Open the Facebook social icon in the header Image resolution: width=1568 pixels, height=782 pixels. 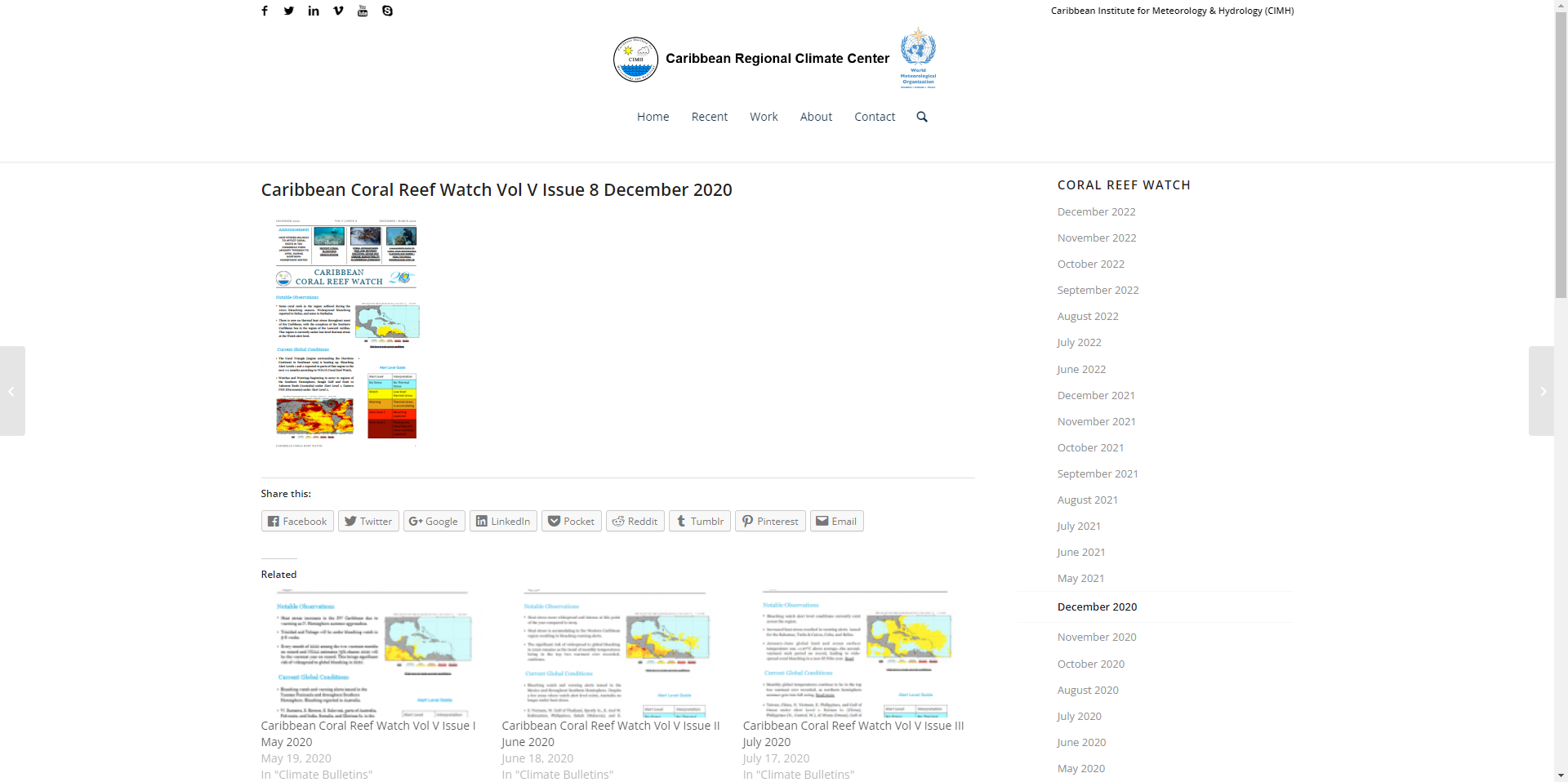(264, 11)
